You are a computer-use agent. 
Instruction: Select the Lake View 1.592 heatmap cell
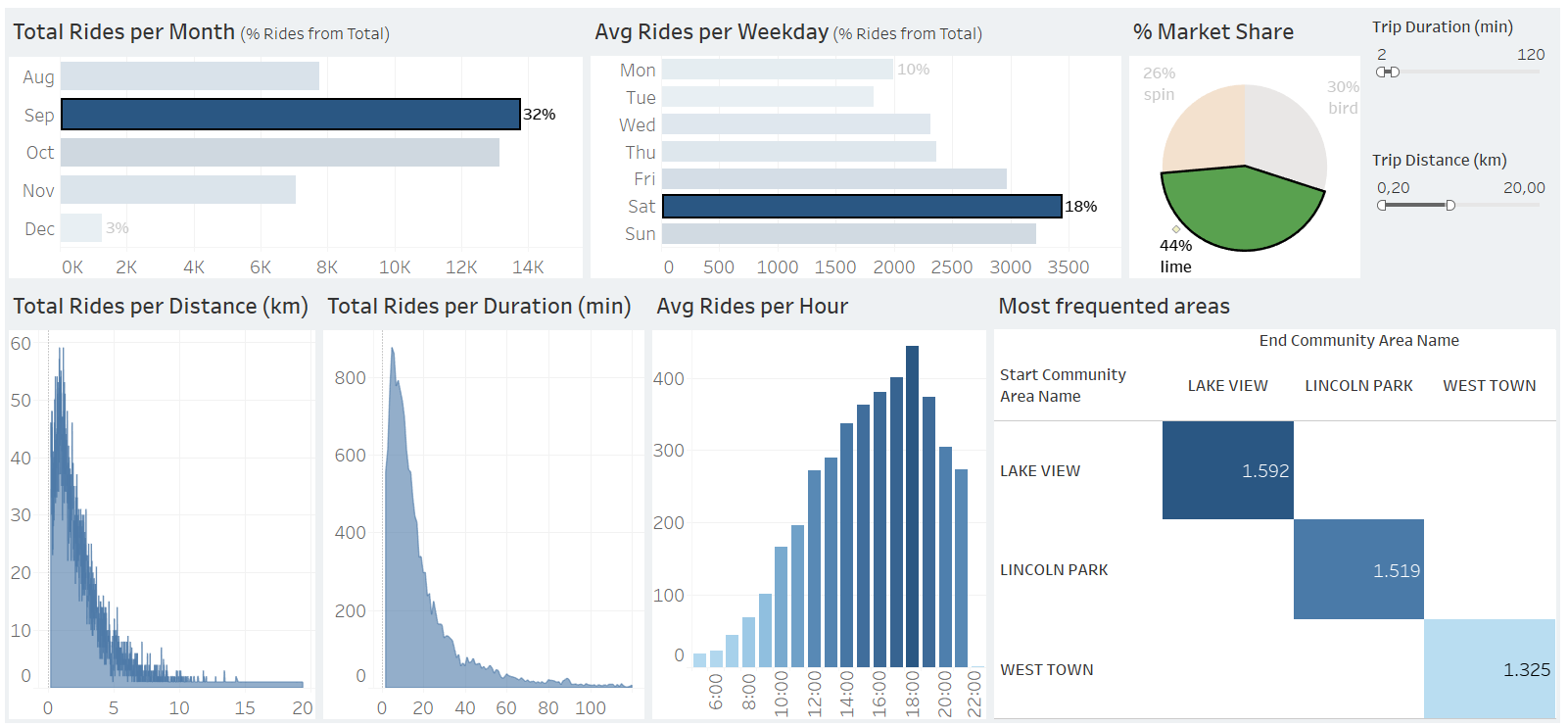click(x=1227, y=470)
